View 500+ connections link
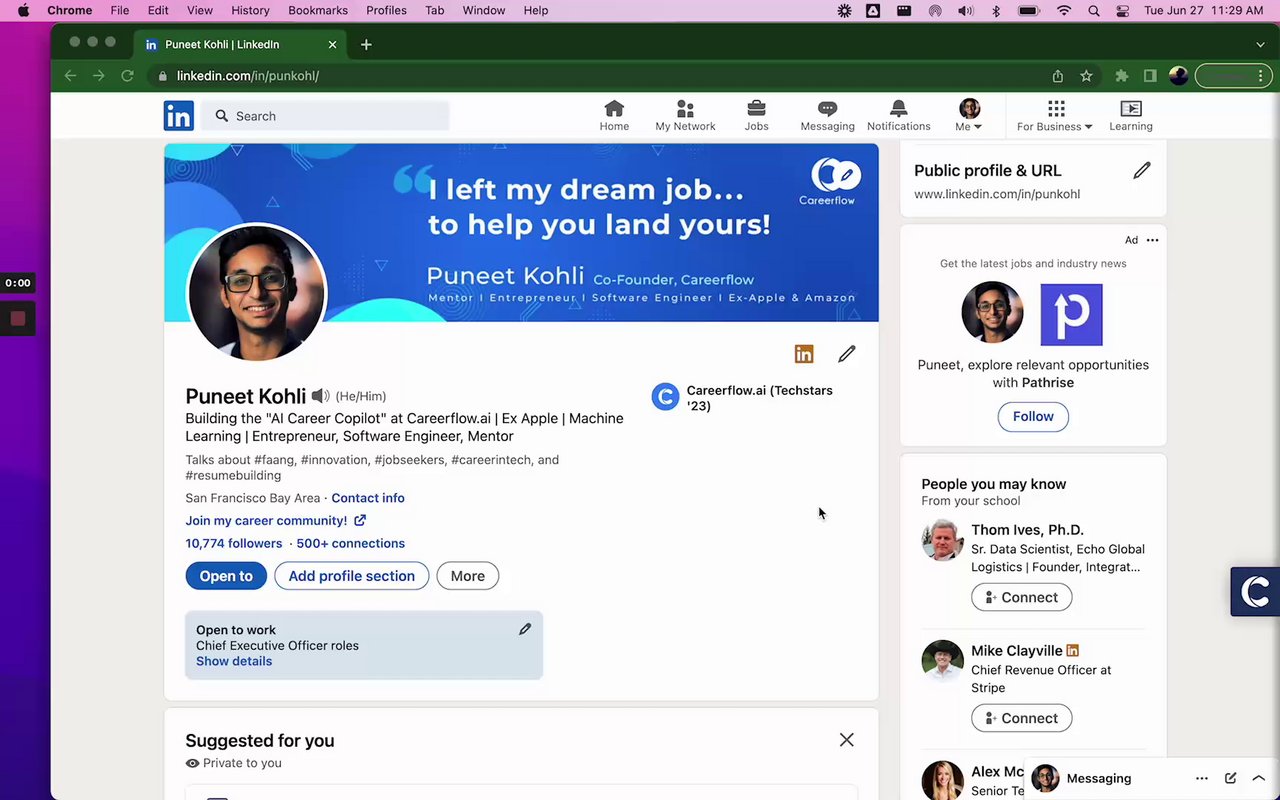This screenshot has width=1280, height=800. pyautogui.click(x=351, y=543)
